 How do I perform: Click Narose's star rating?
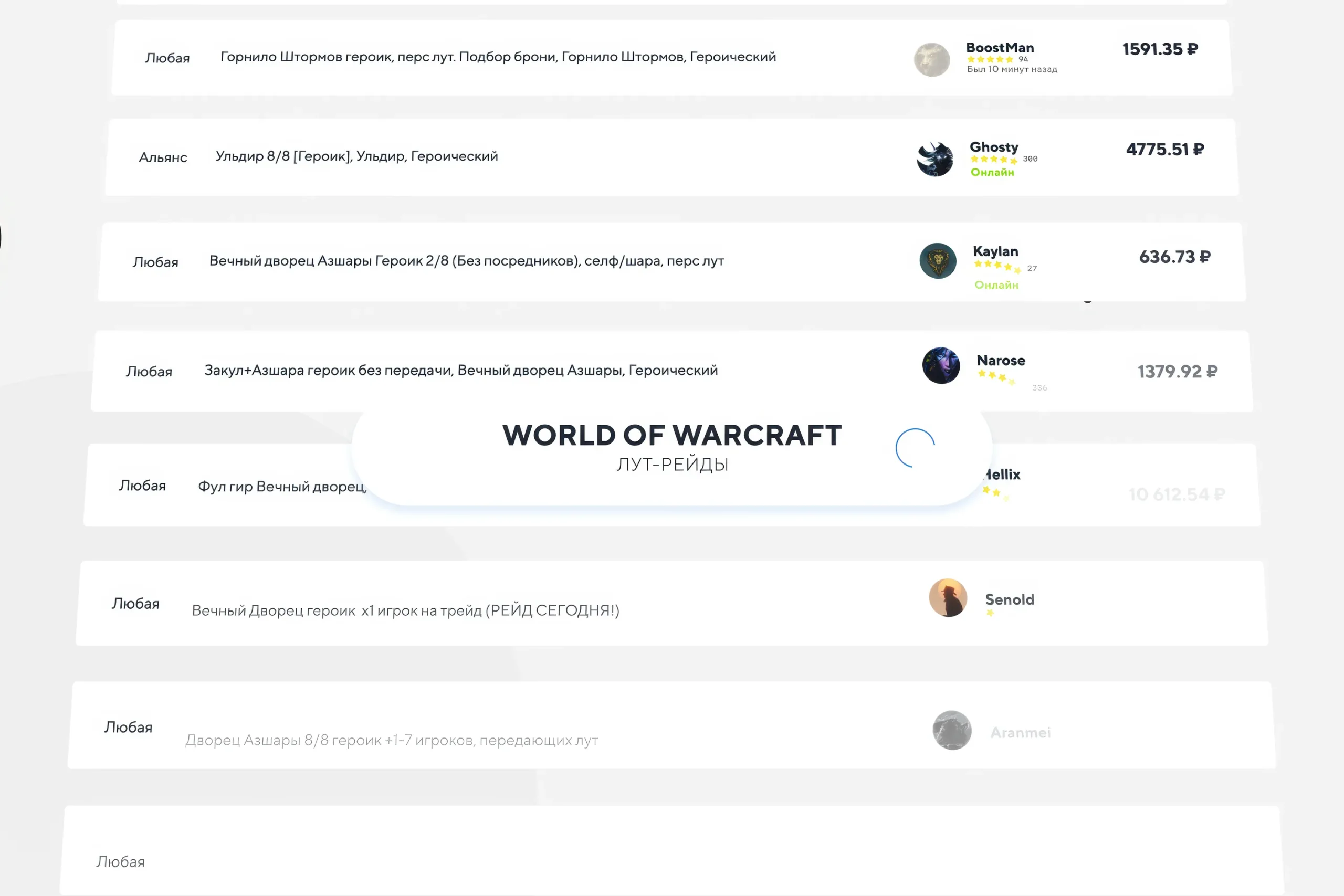996,377
